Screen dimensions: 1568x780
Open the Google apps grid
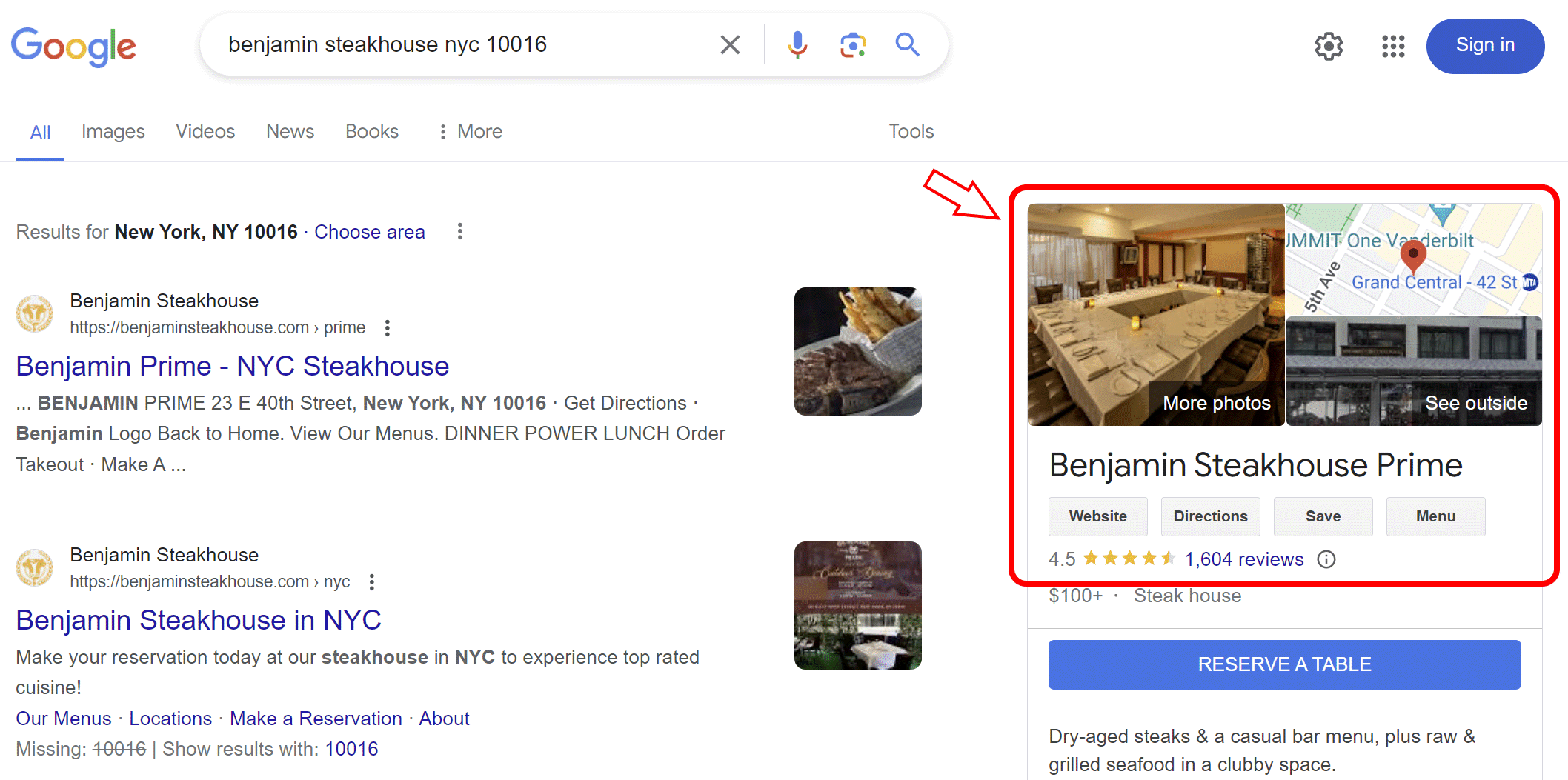point(1393,46)
